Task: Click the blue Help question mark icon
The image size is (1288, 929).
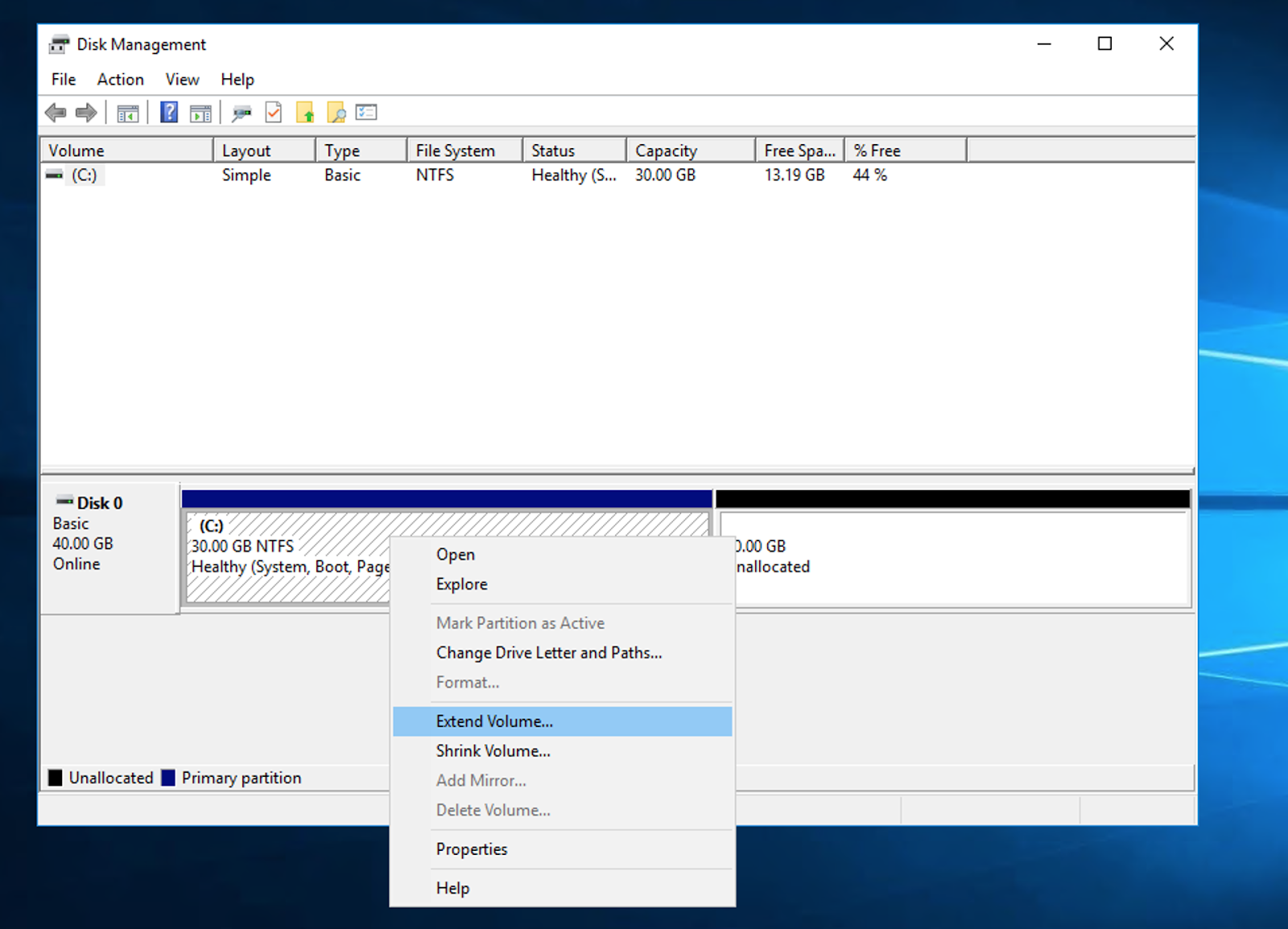Action: coord(169,113)
